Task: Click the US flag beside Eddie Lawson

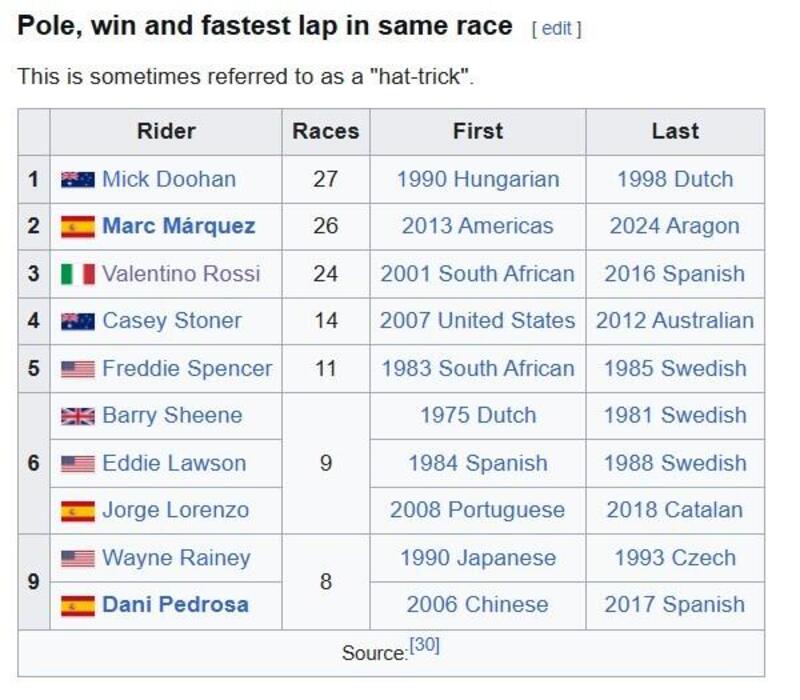Action: point(77,463)
